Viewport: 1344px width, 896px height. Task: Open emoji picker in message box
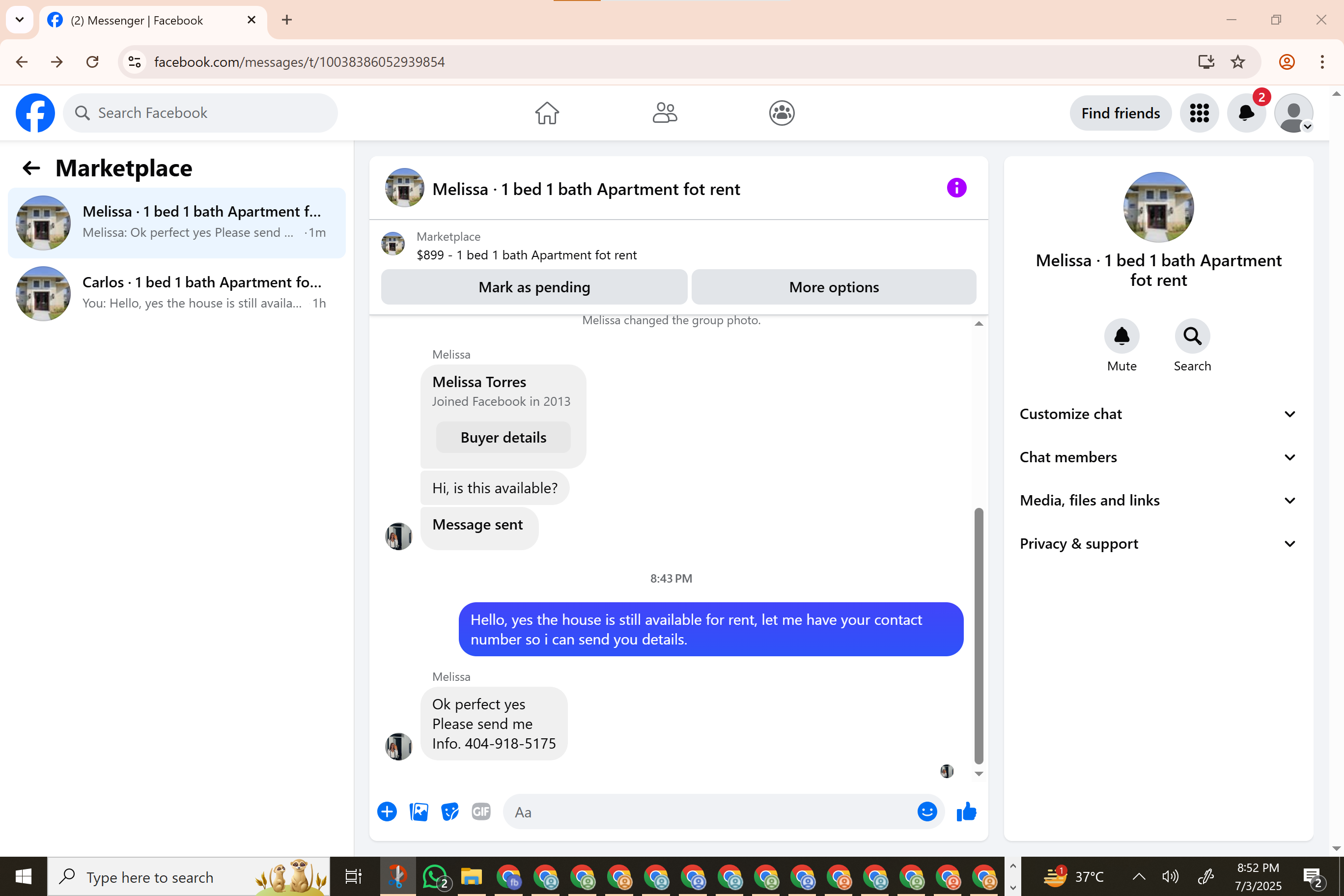[926, 812]
